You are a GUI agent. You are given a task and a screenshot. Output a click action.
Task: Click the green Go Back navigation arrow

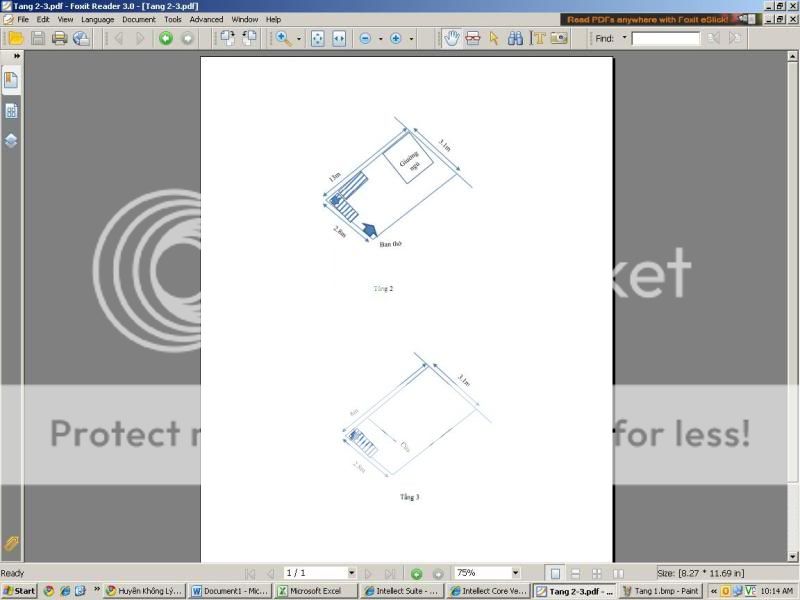166,39
